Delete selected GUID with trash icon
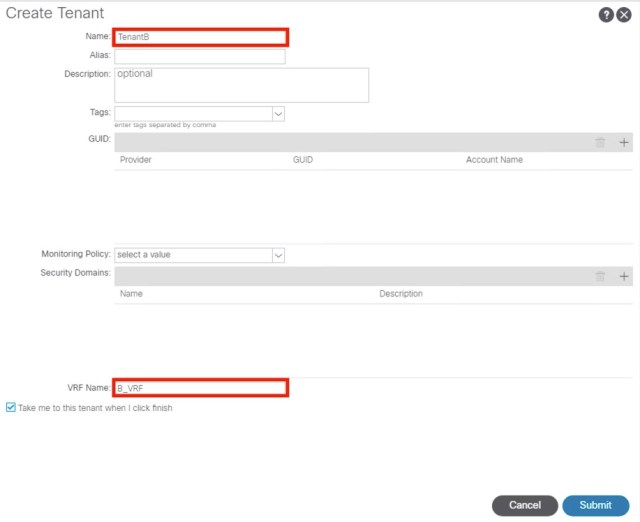 [600, 142]
